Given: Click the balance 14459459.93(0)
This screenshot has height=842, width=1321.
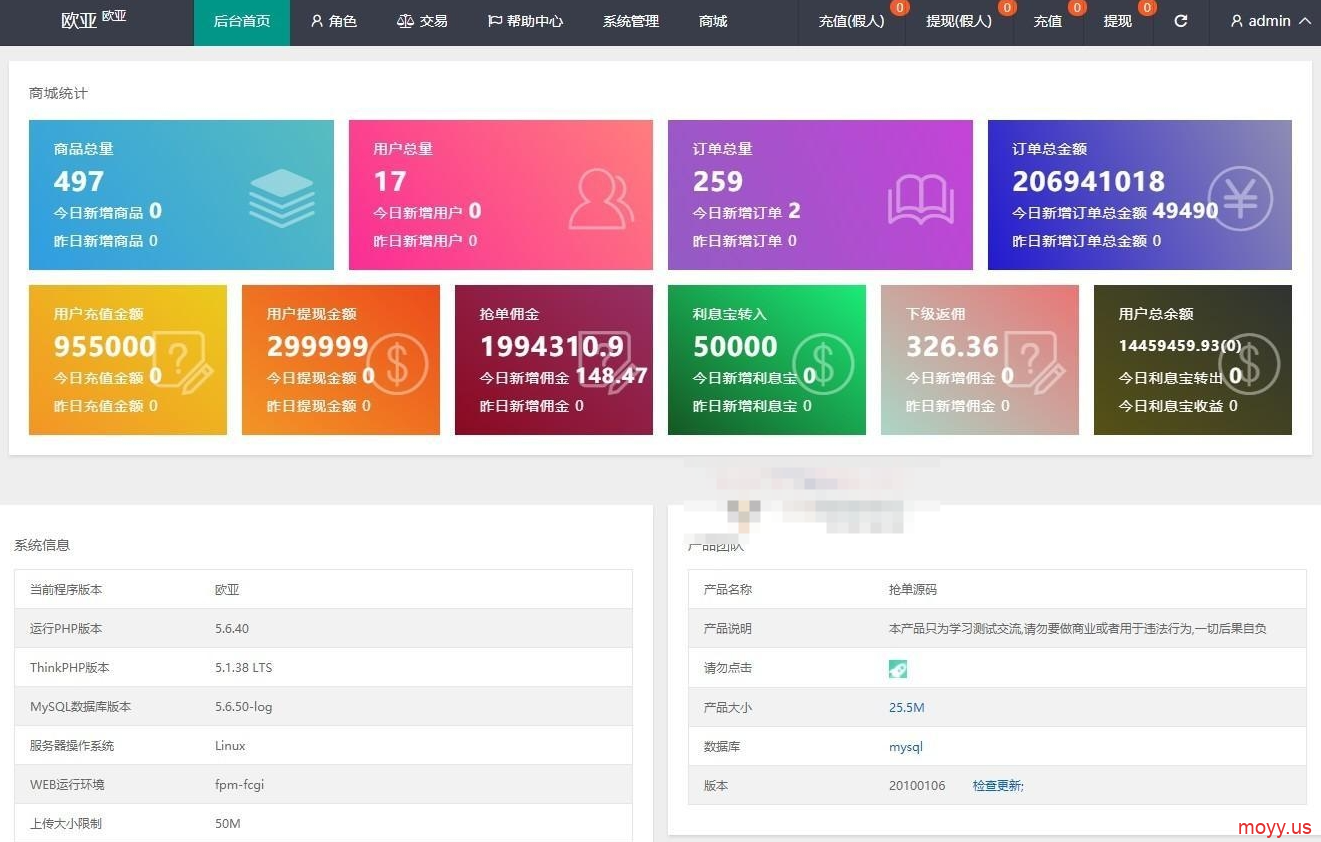Looking at the screenshot, I should click(1180, 345).
